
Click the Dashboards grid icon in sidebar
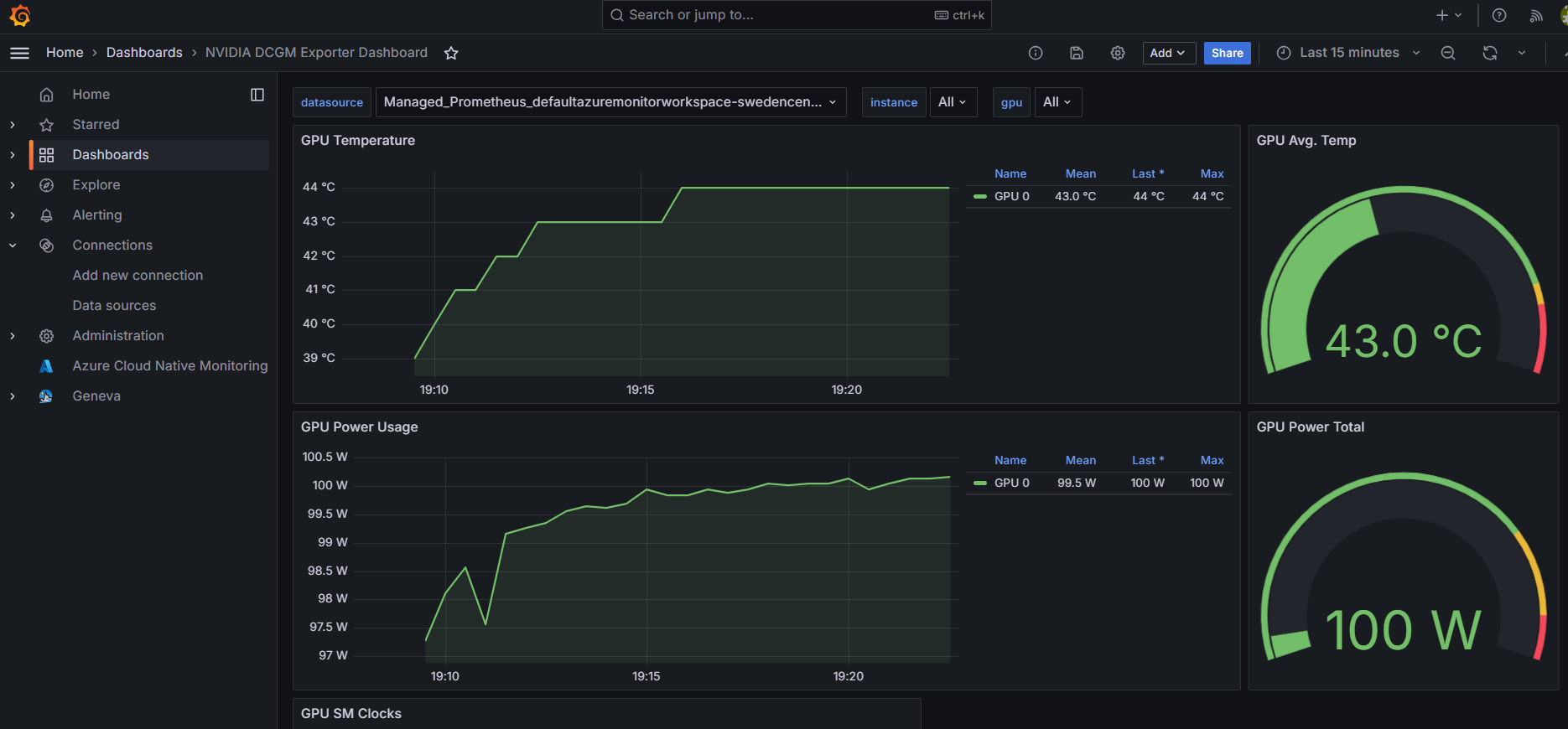(x=47, y=155)
